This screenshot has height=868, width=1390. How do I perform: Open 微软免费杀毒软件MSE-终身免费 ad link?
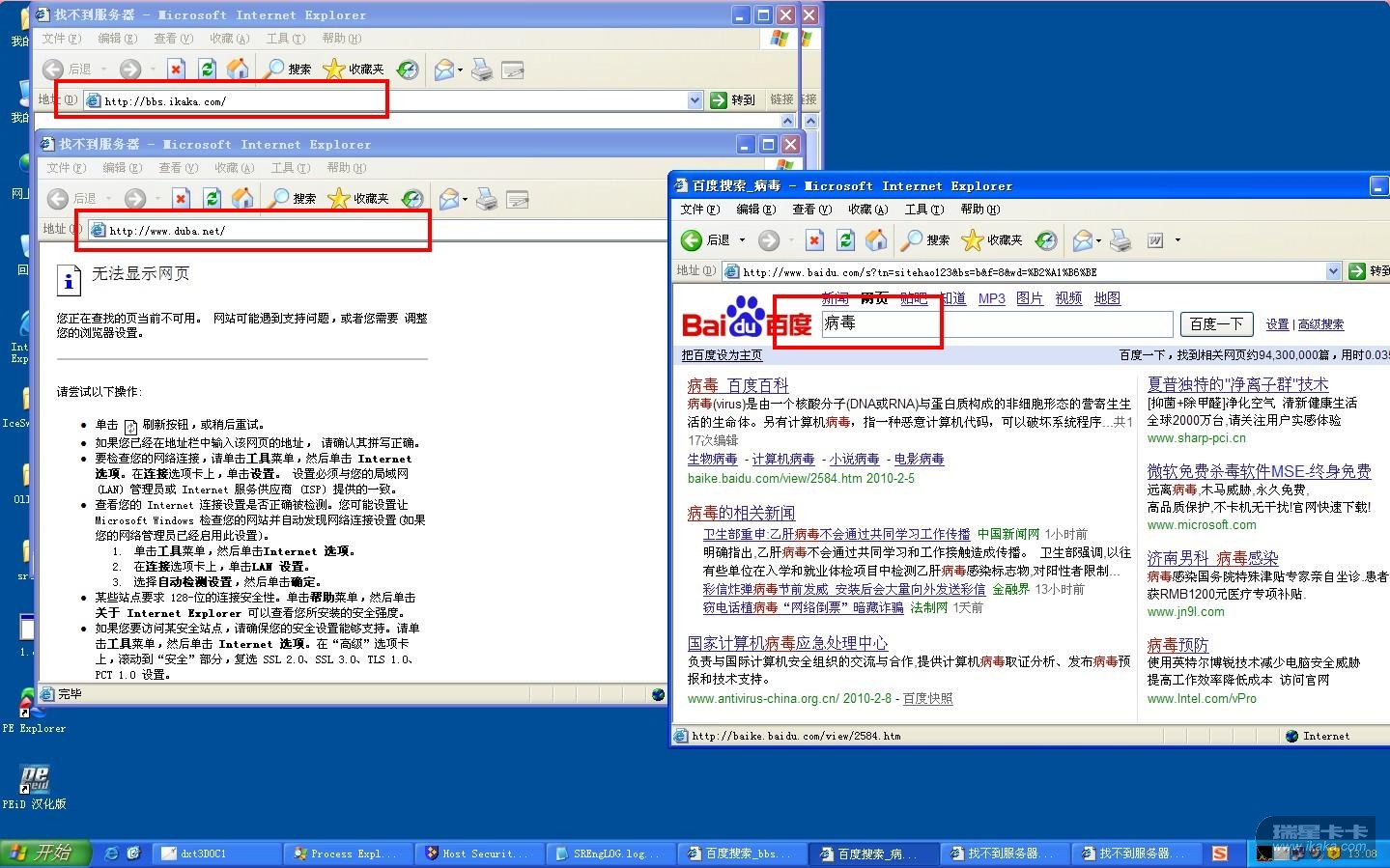pos(1259,471)
